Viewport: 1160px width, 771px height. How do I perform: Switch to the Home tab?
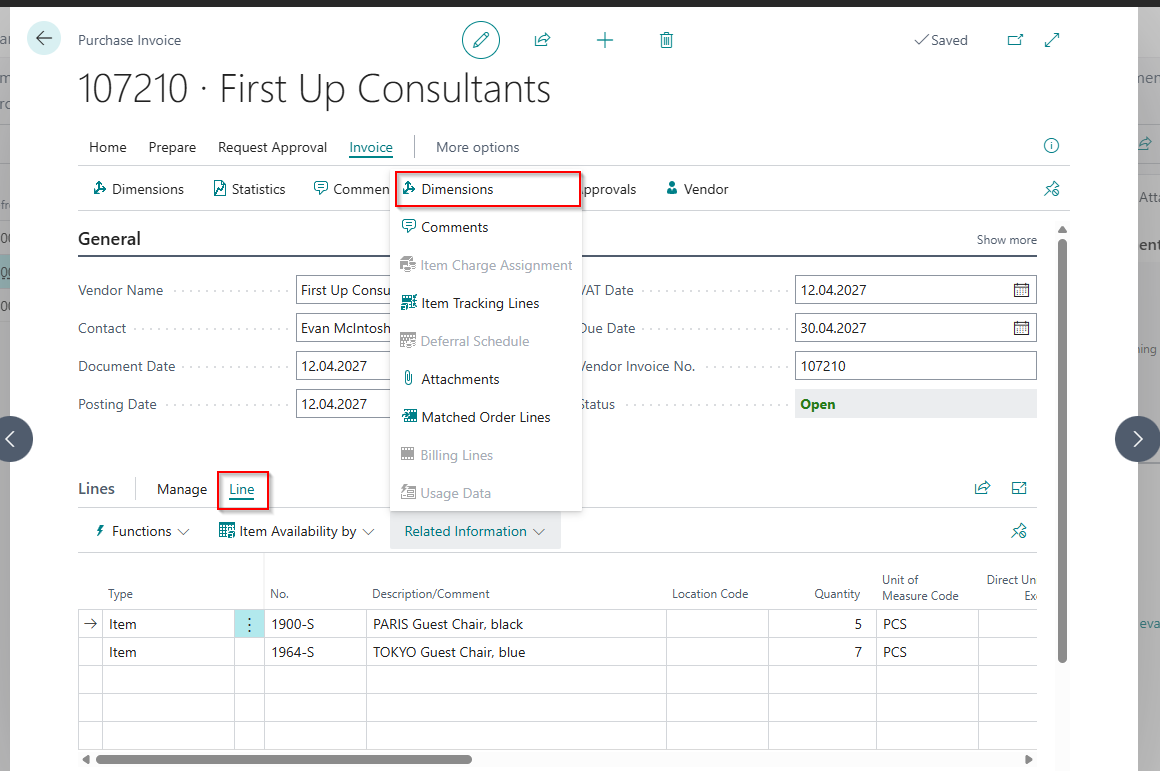point(108,147)
